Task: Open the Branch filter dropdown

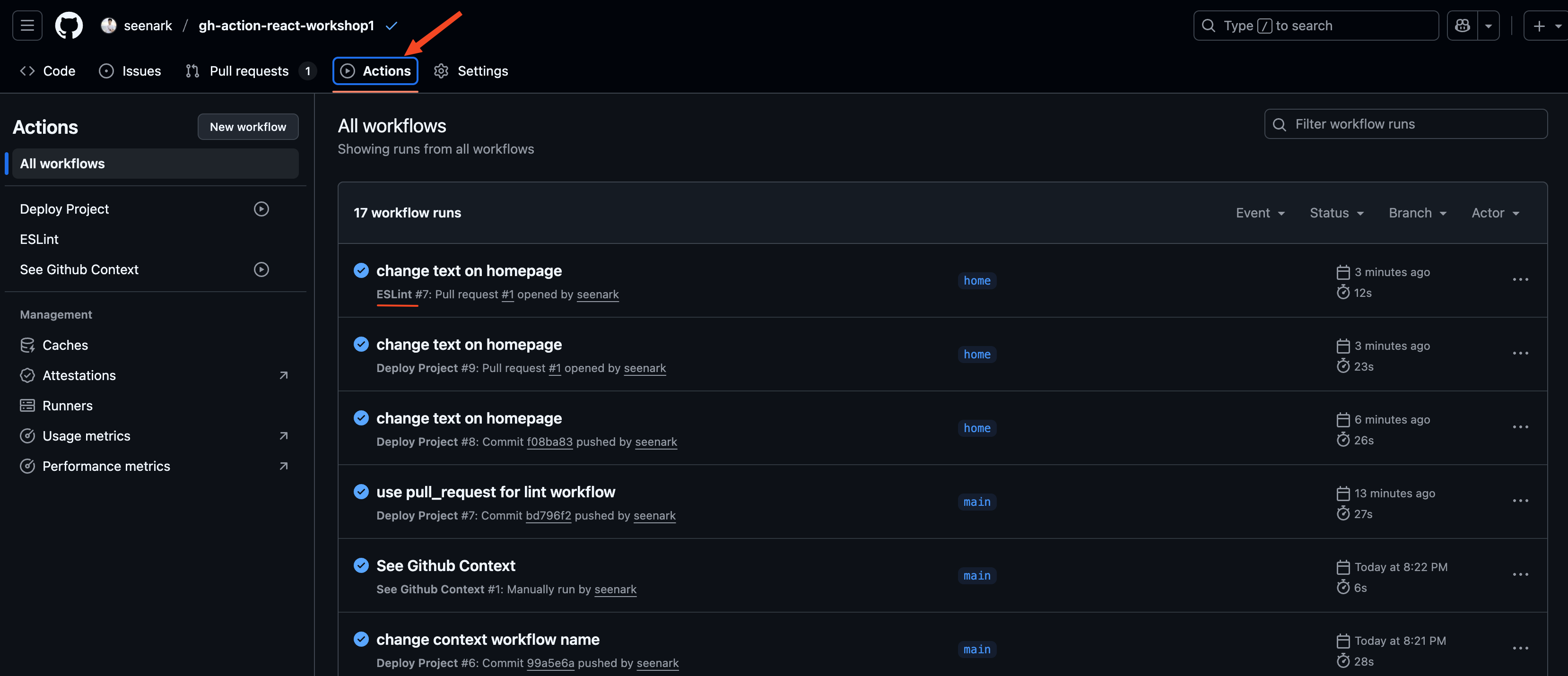Action: 1416,213
